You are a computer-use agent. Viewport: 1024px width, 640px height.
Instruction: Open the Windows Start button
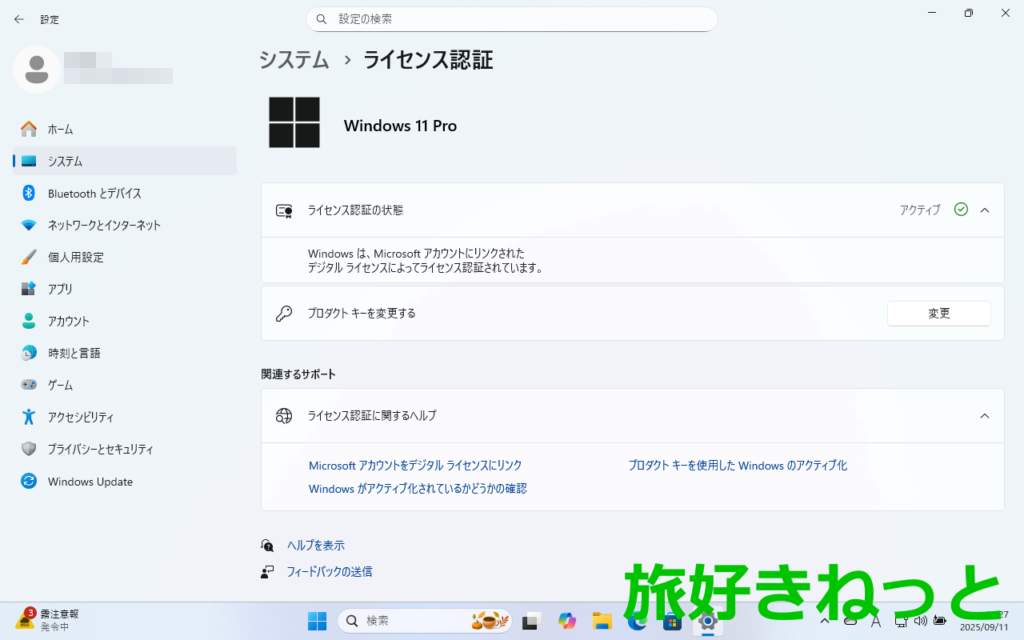tap(317, 621)
